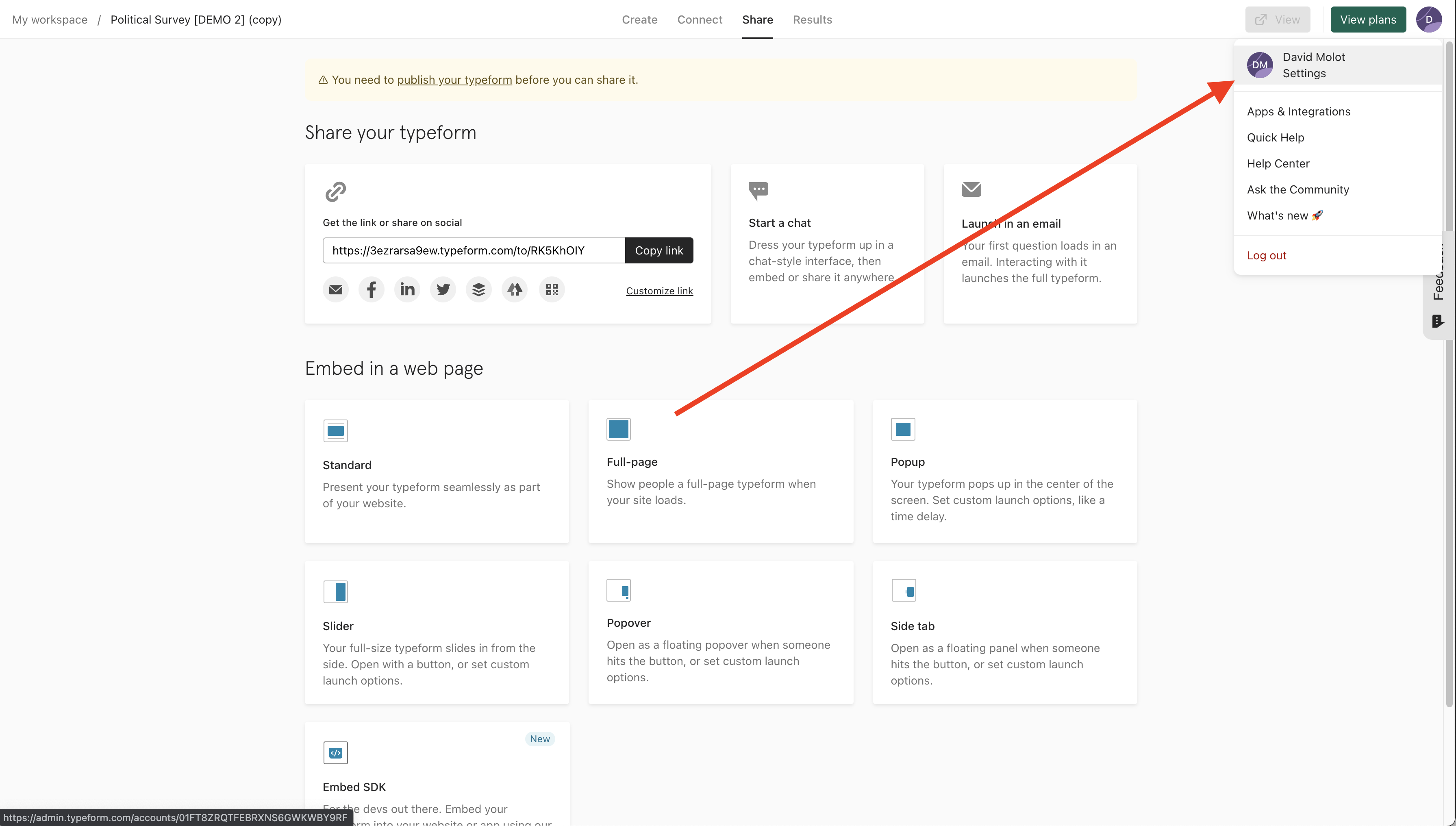Share on Facebook icon
Screen dimensions: 1456x826
click(371, 290)
